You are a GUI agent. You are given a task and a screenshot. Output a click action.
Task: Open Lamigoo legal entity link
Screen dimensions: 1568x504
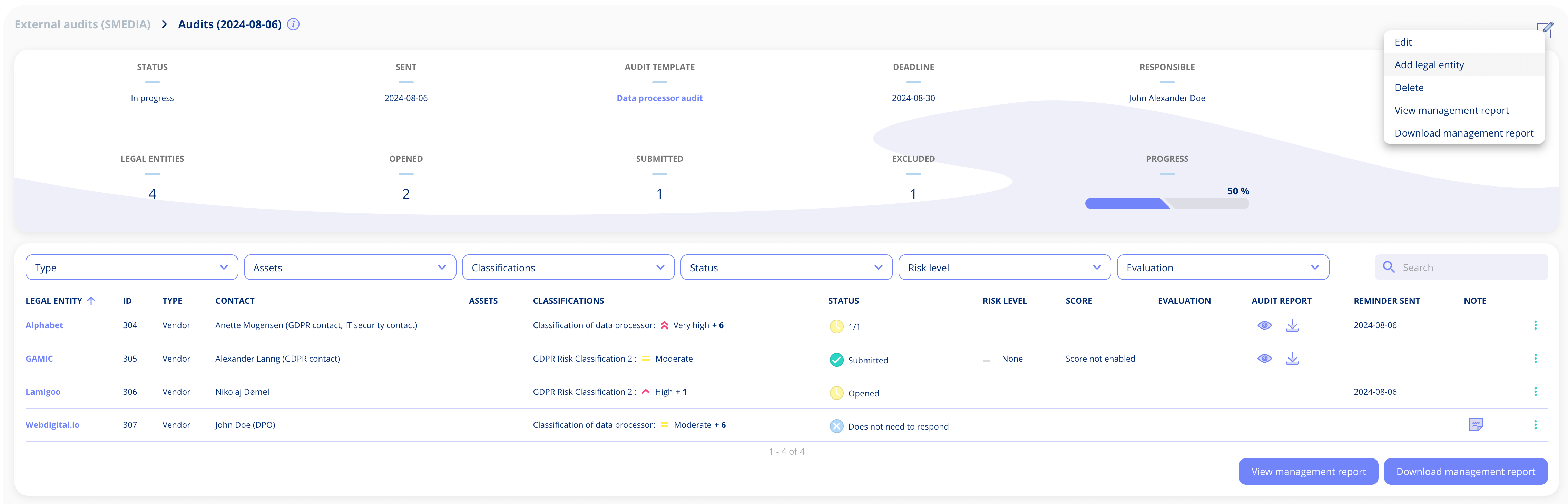click(x=42, y=392)
